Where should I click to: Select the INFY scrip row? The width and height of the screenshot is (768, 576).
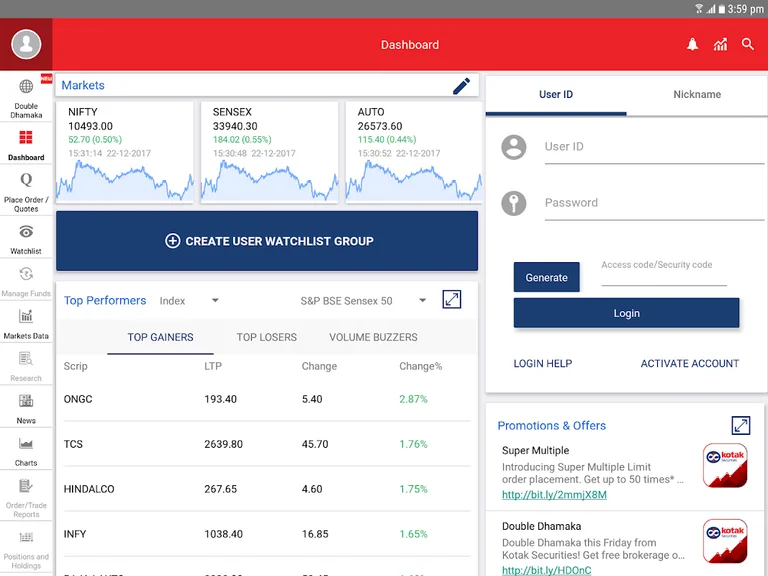pyautogui.click(x=267, y=534)
